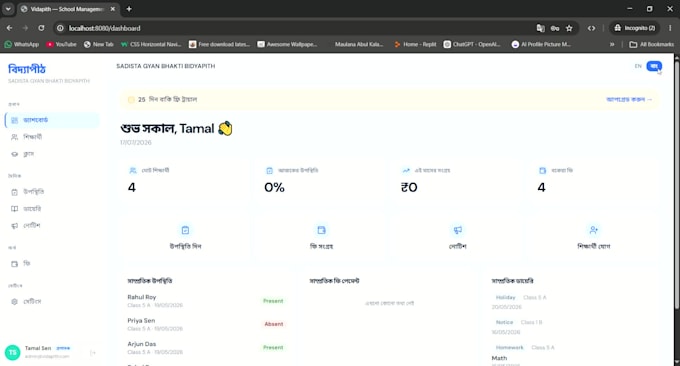The height and width of the screenshot is (366, 680).
Task: Open the Students (শিক্ষার্থী) sidebar item
Action: [x=52, y=137]
